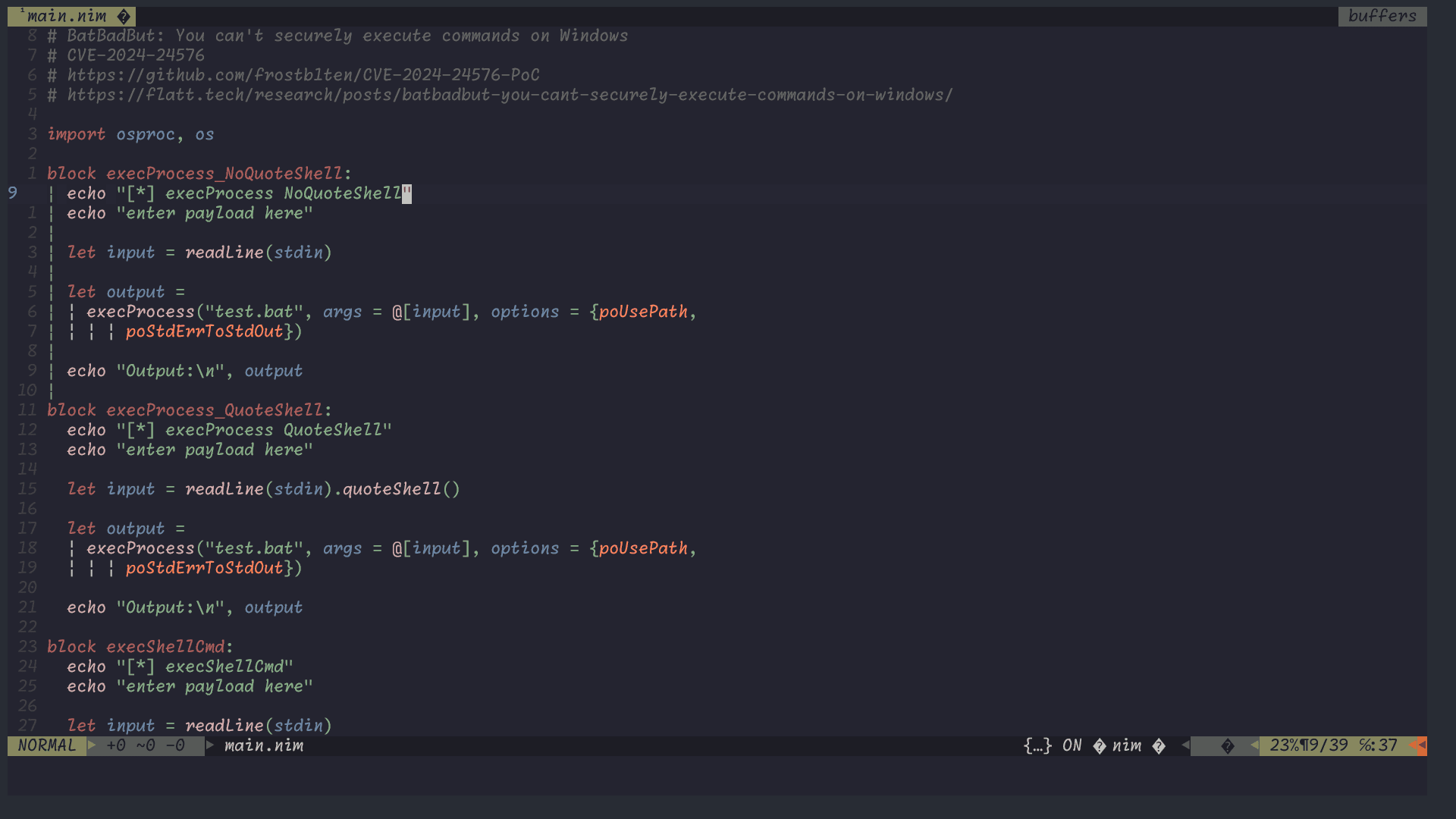This screenshot has width=1456, height=819.
Task: Click the NORMAL mode indicator
Action: [x=45, y=745]
